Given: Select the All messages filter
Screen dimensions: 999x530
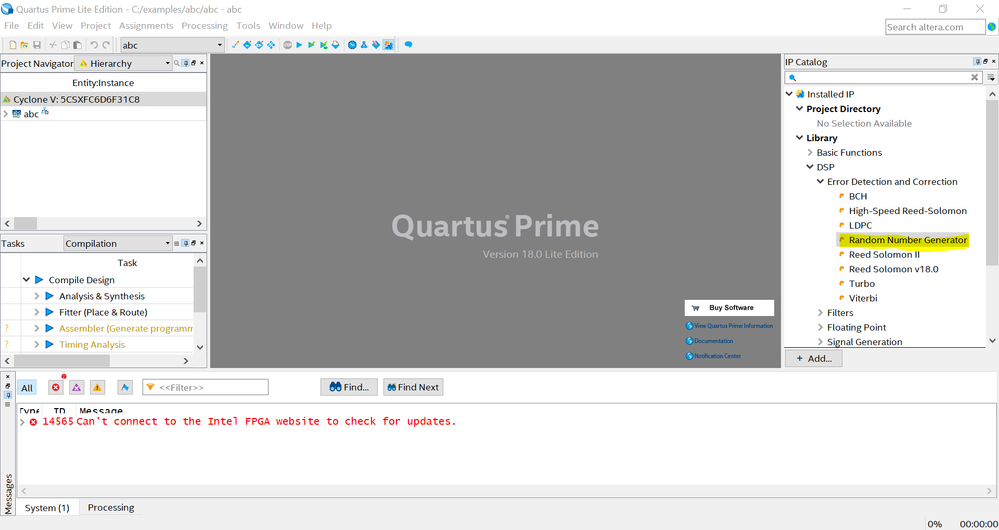Looking at the screenshot, I should tap(27, 387).
